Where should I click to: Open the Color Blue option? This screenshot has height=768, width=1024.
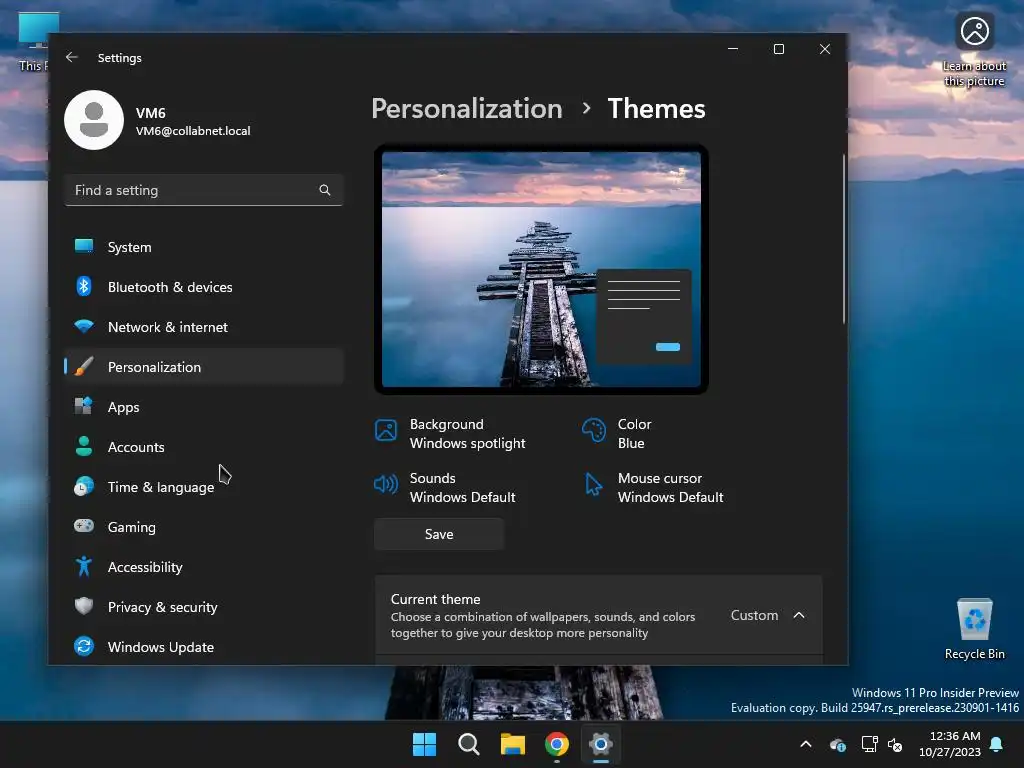[617, 434]
